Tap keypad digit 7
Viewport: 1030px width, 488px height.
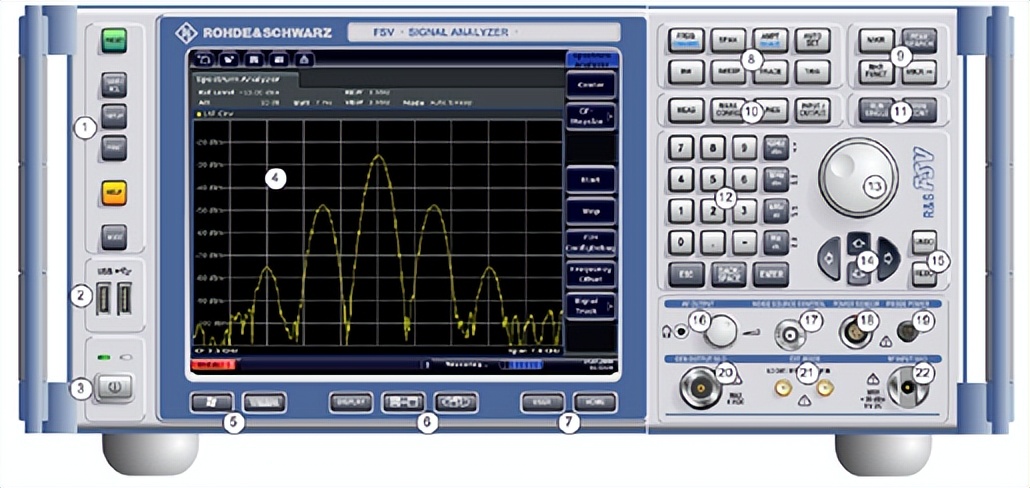point(681,148)
